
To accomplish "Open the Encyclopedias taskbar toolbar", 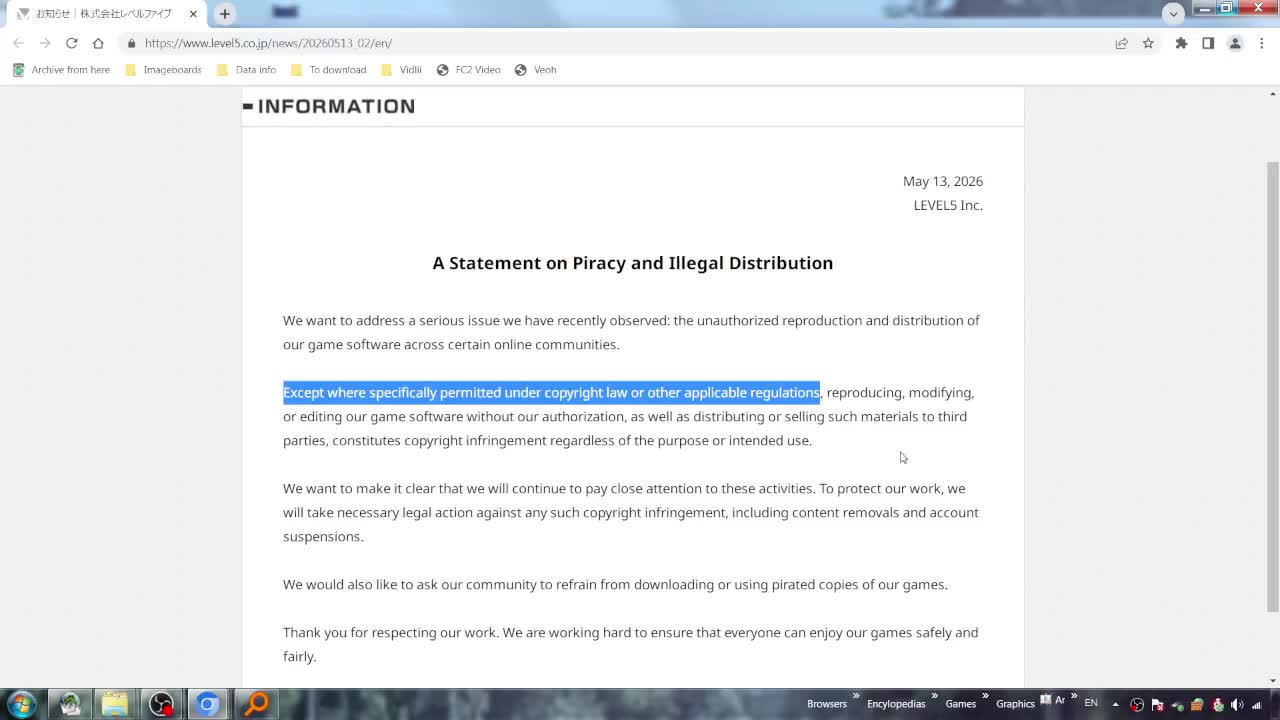I will click(896, 704).
